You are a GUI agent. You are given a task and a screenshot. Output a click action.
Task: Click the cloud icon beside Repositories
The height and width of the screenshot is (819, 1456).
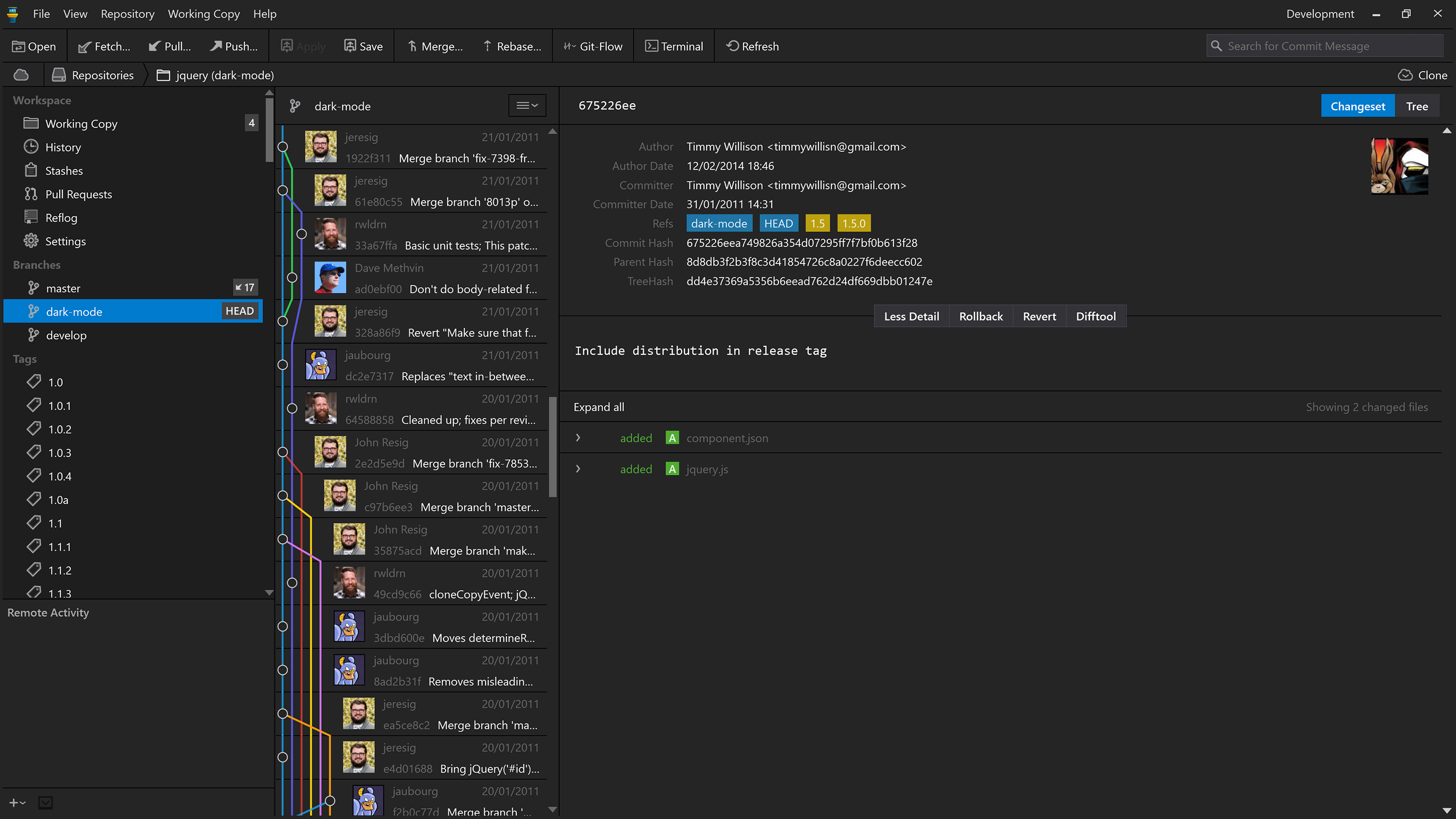click(x=21, y=75)
